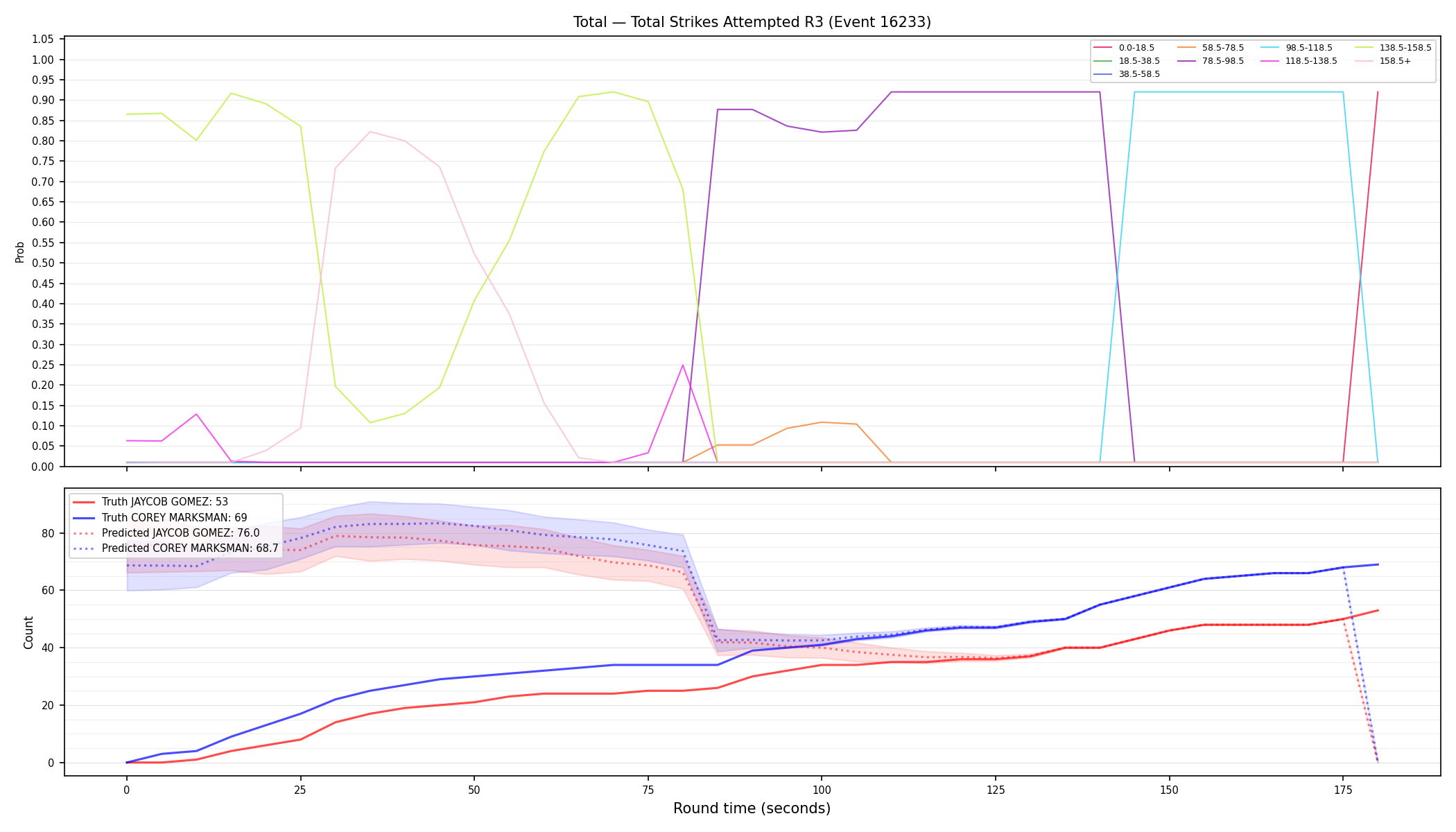The image size is (1456, 832).
Task: Select the 78.5-98.5 legend label
Action: click(1223, 61)
